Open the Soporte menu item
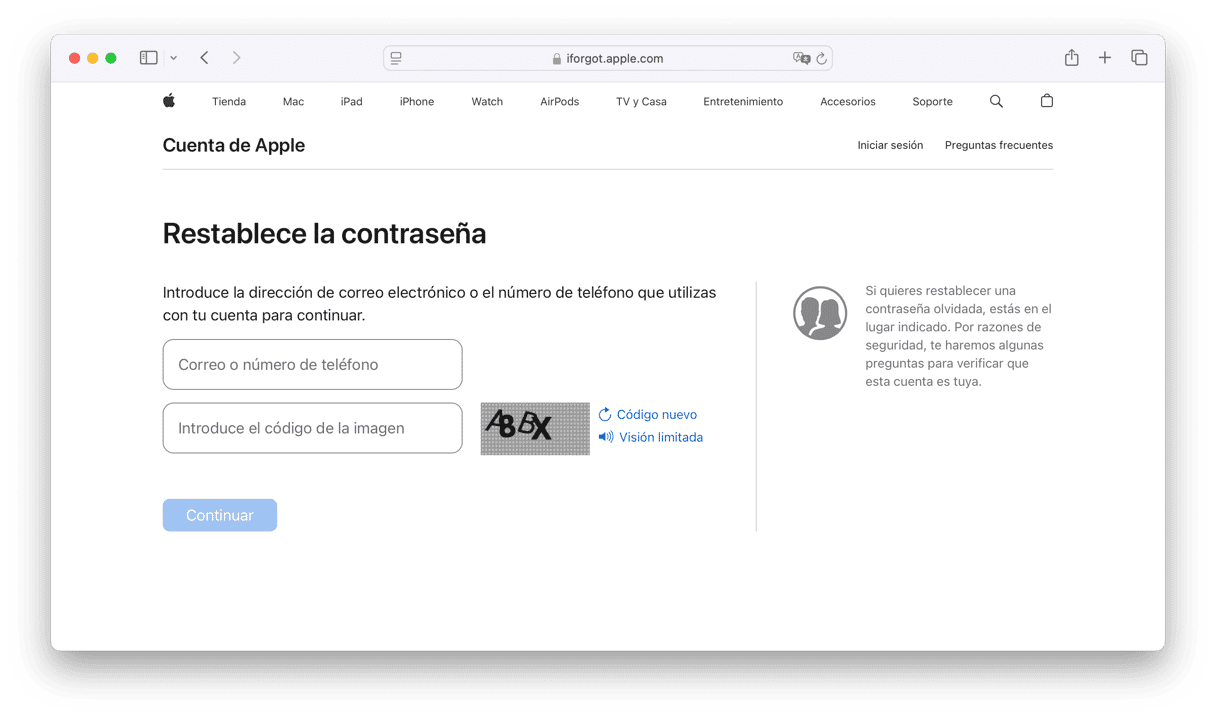The height and width of the screenshot is (718, 1216). (x=932, y=101)
